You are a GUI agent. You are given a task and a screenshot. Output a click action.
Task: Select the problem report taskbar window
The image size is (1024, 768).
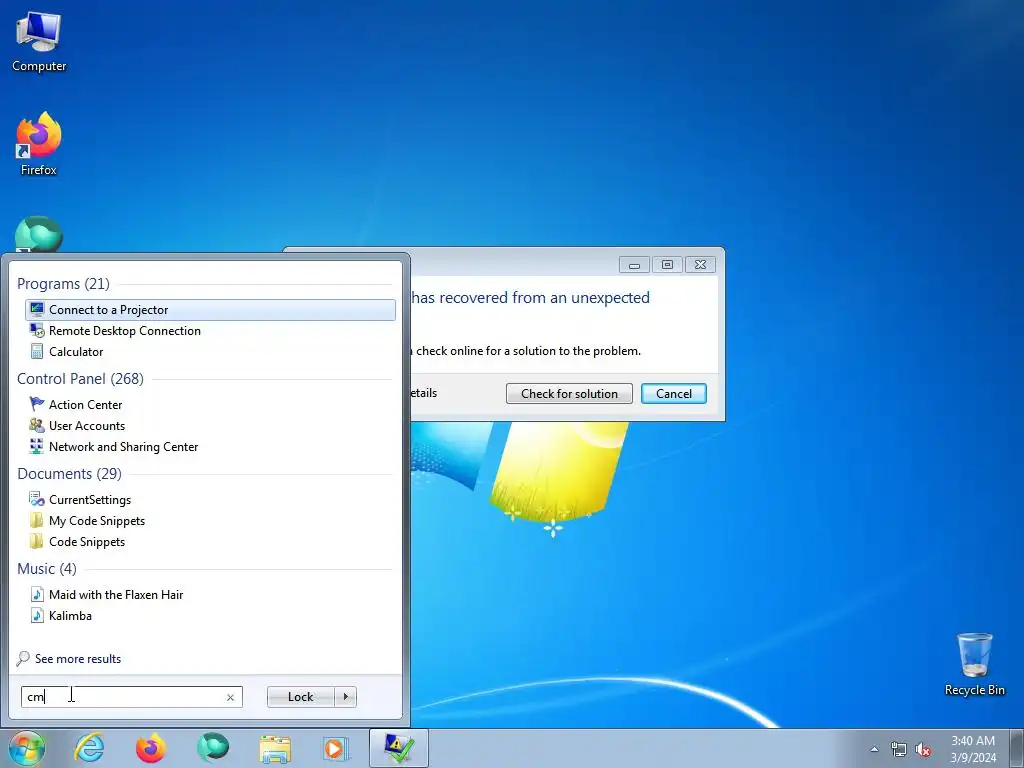click(x=398, y=748)
